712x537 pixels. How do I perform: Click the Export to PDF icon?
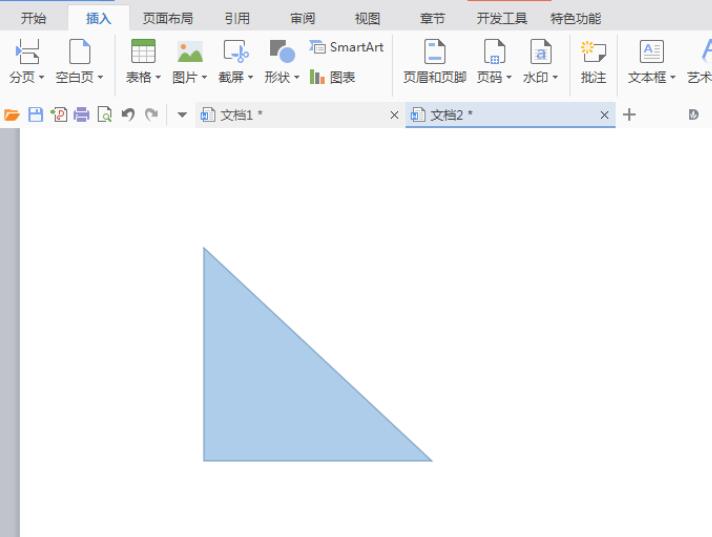[x=59, y=115]
